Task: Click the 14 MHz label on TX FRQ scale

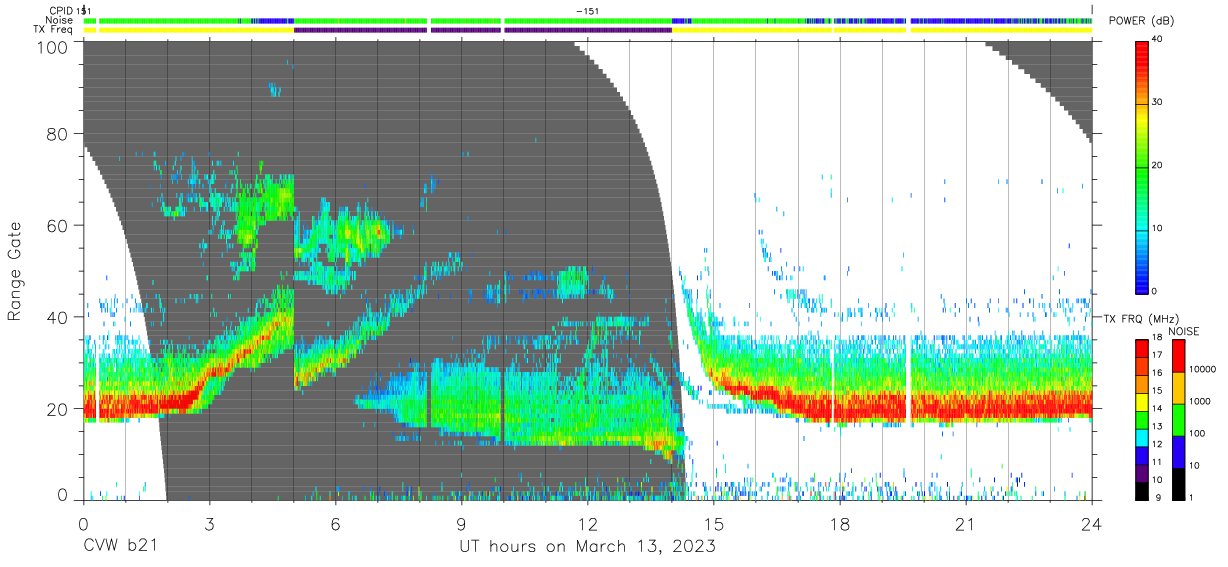Action: click(x=1158, y=410)
